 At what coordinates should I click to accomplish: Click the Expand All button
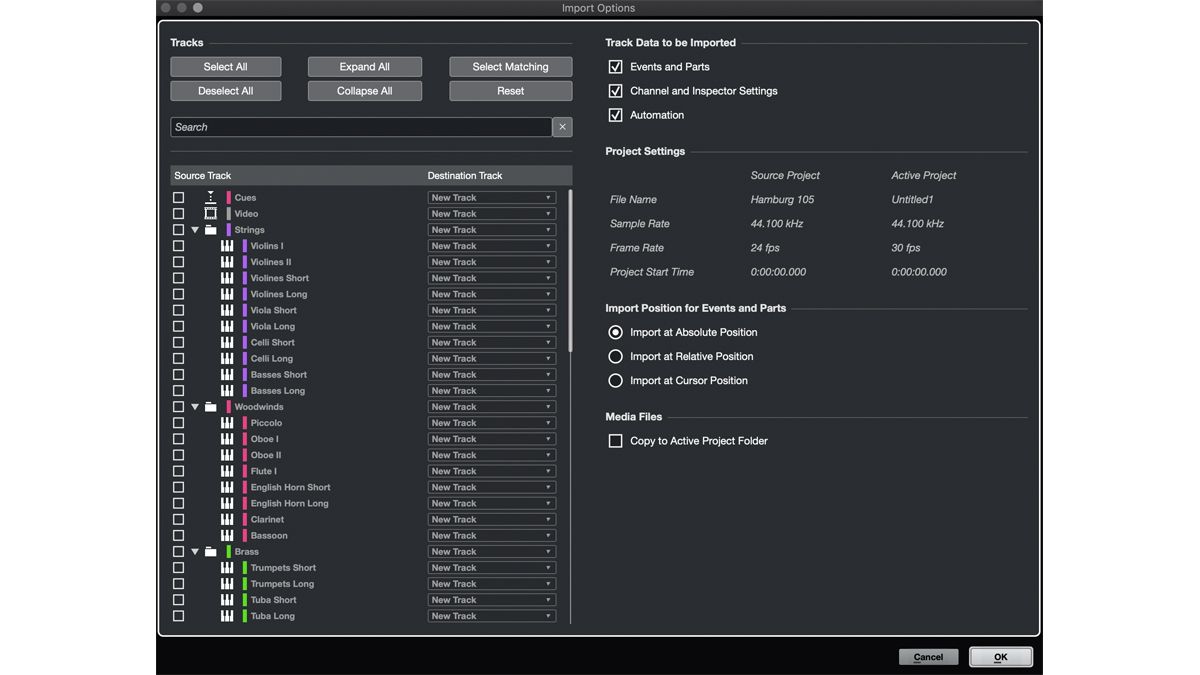365,67
